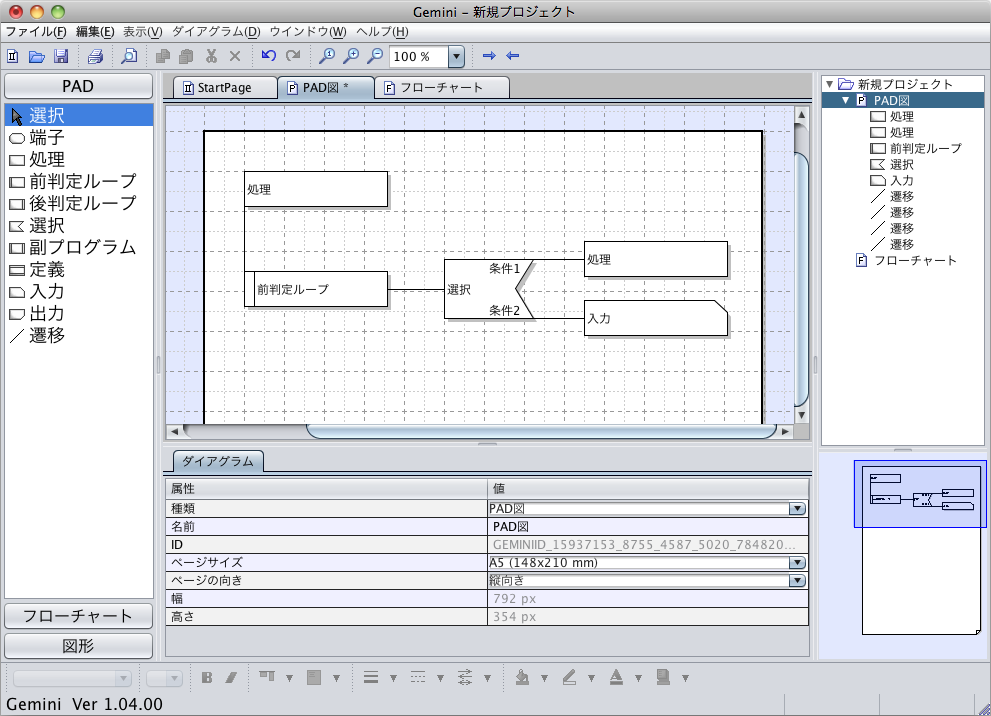The width and height of the screenshot is (991, 716).
Task: Open the 図形 palette button
Action: [78, 646]
